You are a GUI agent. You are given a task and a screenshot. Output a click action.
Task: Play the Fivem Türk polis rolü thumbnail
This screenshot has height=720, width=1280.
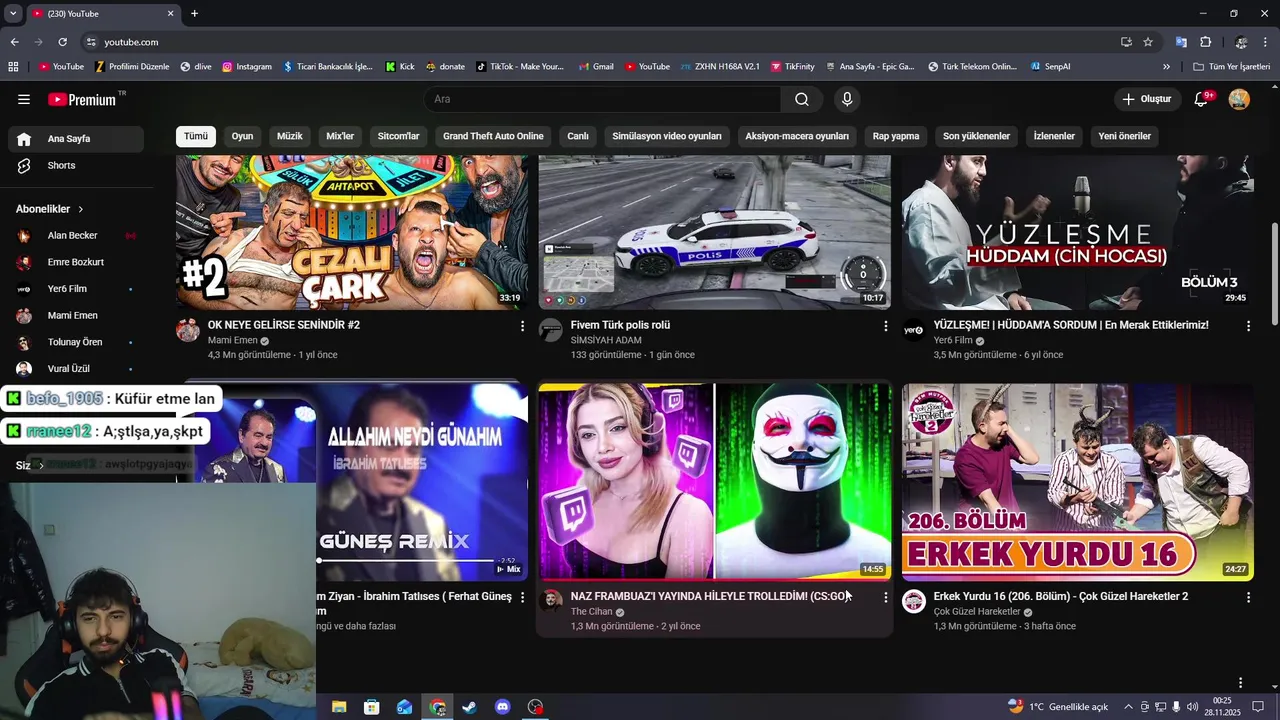coord(714,232)
